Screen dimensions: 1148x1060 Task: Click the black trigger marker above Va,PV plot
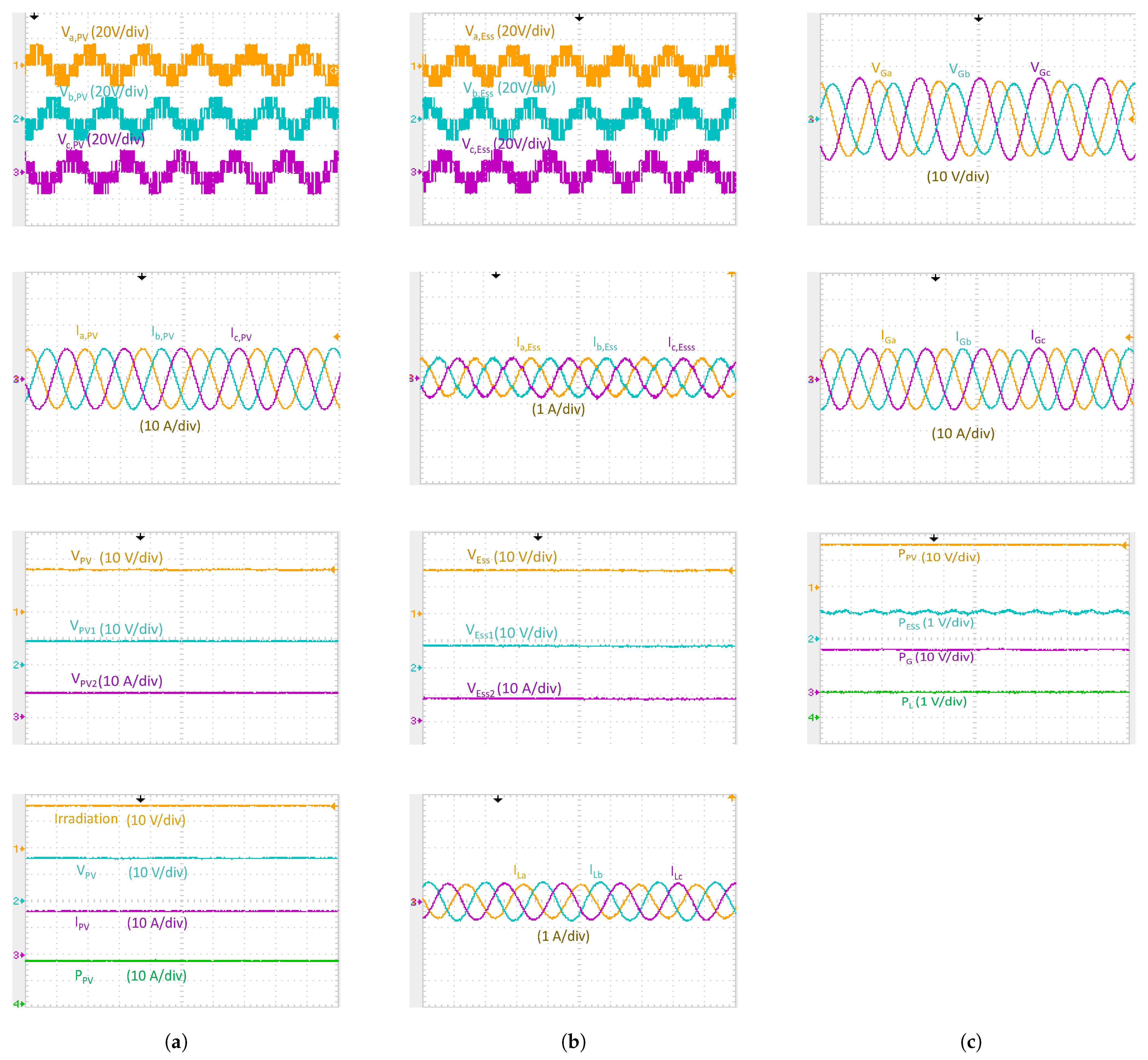34,17
